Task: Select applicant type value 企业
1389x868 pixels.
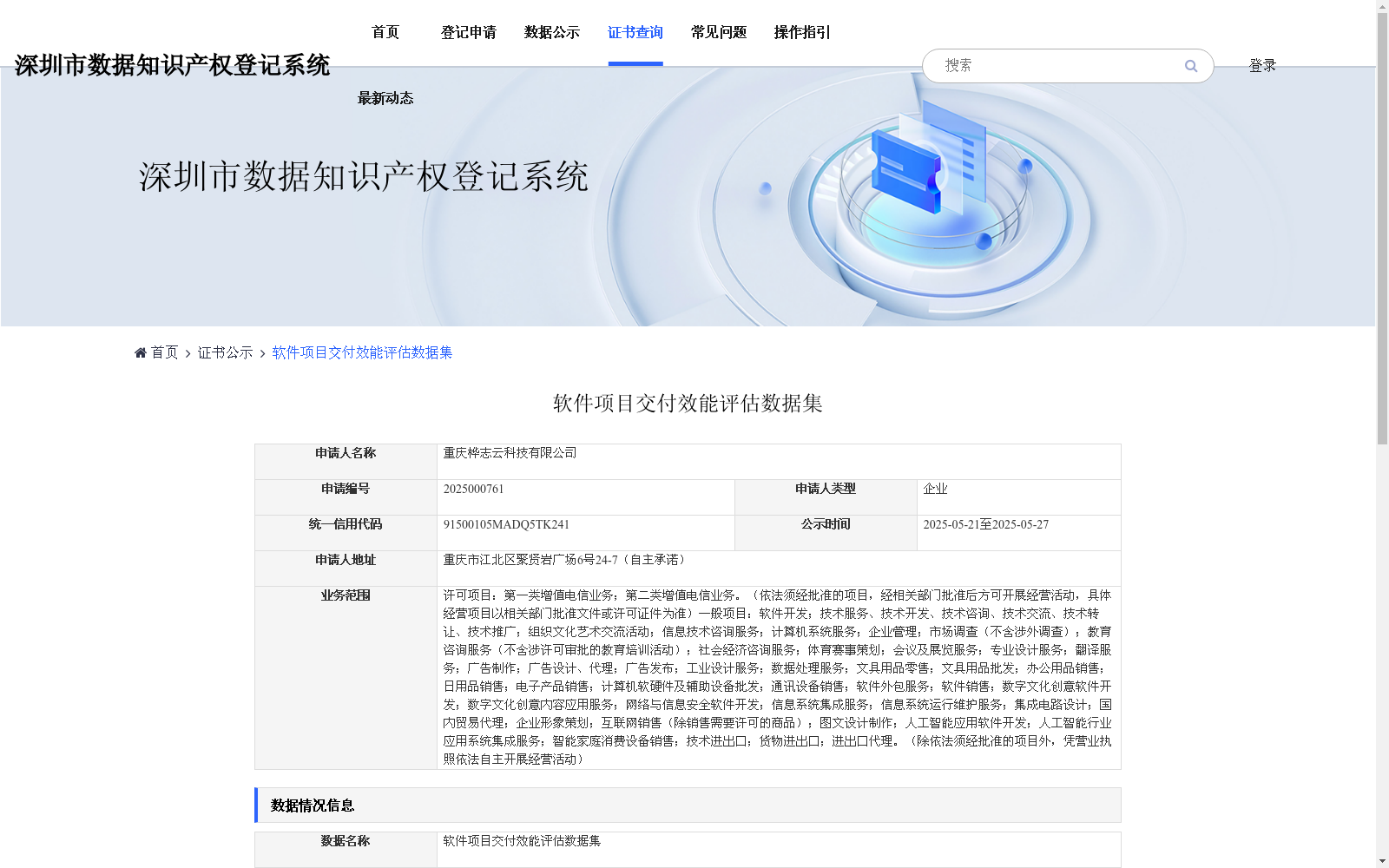Action: 935,489
